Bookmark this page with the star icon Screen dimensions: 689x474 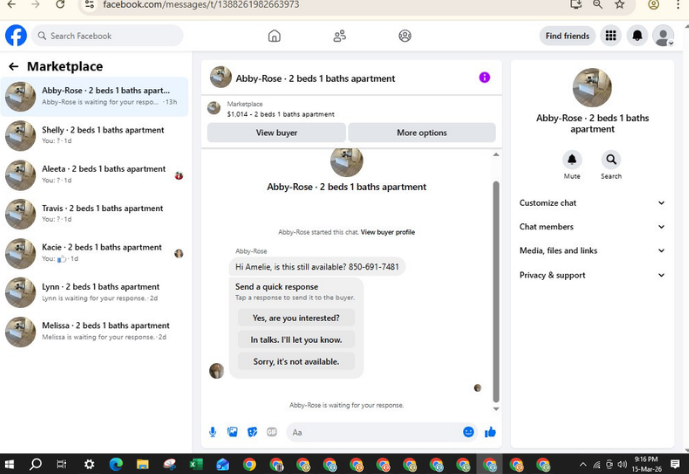[x=620, y=4]
